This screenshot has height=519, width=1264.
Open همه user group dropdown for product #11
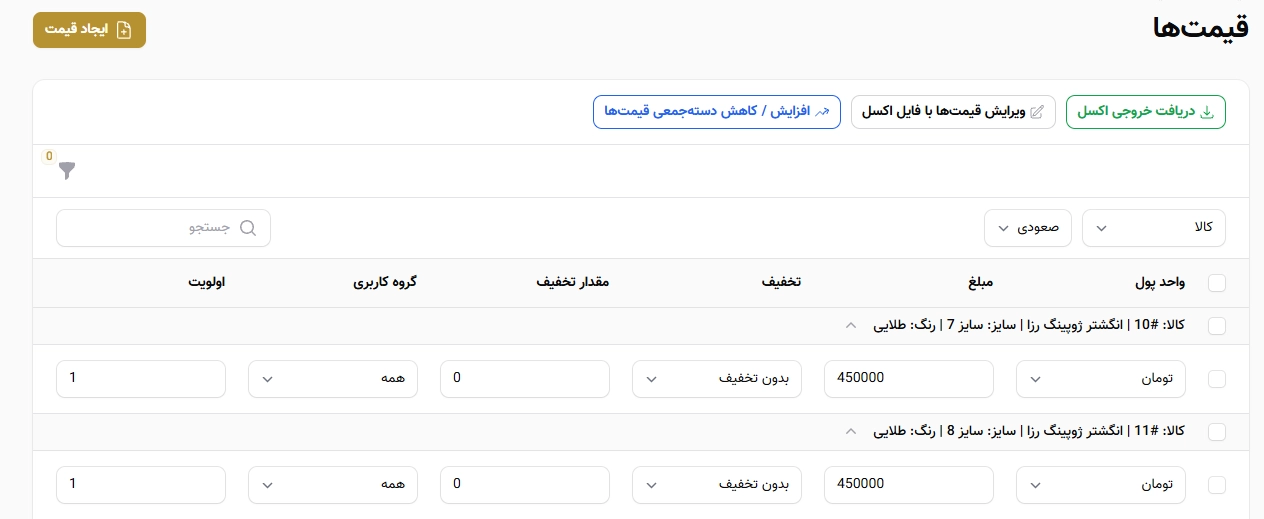click(x=333, y=485)
